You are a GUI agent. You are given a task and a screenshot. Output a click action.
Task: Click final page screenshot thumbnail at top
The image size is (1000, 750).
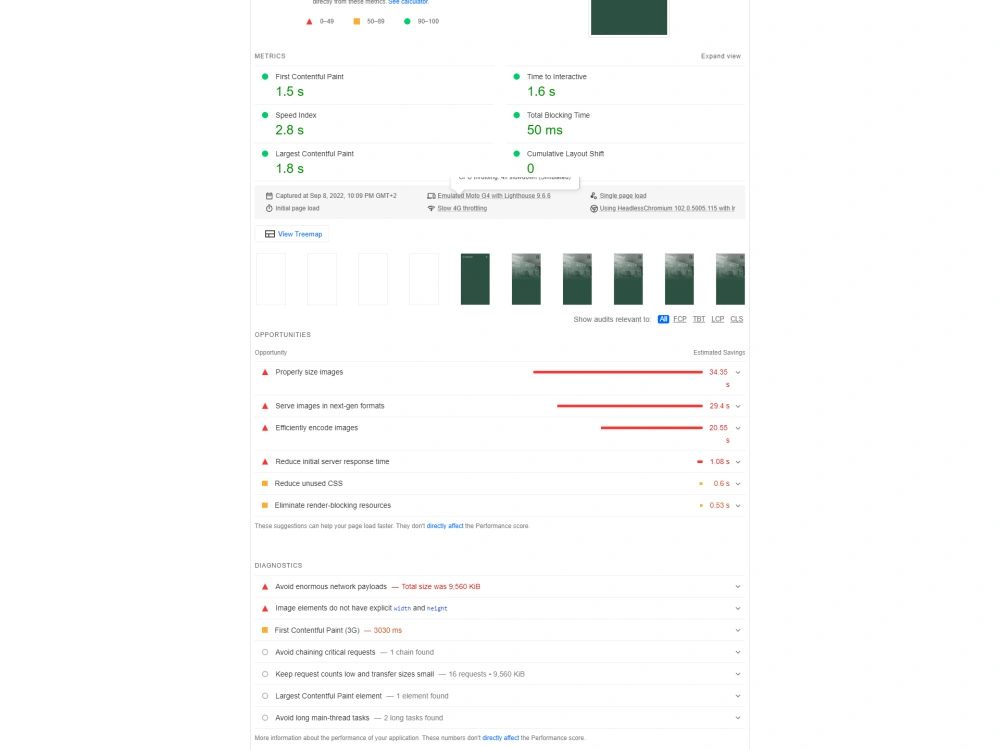pyautogui.click(x=629, y=17)
